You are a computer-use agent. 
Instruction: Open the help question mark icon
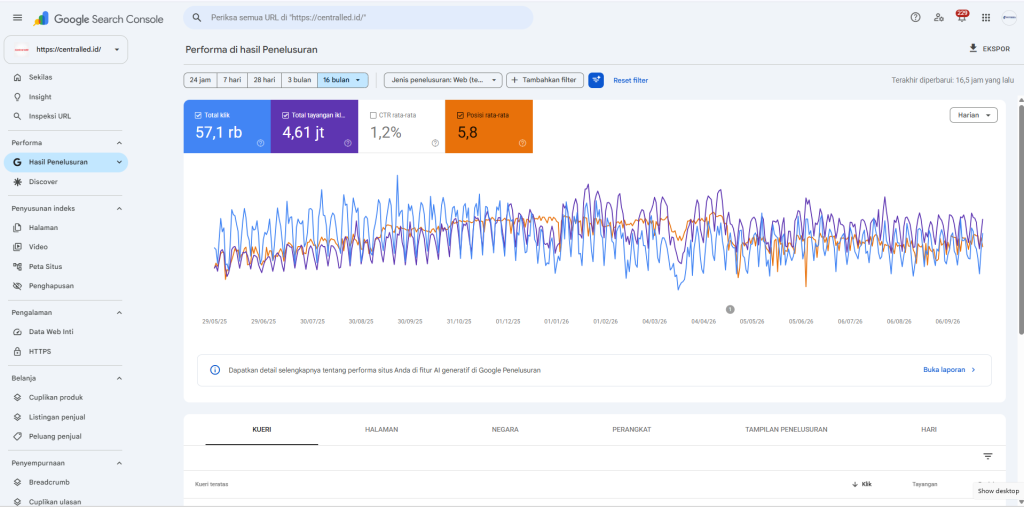916,18
